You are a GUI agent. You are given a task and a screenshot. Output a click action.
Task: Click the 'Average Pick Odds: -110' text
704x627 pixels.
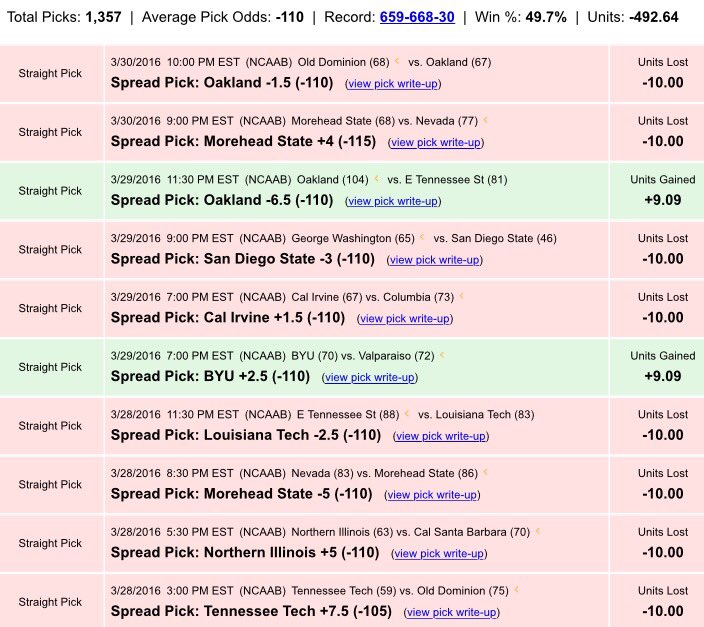[223, 18]
